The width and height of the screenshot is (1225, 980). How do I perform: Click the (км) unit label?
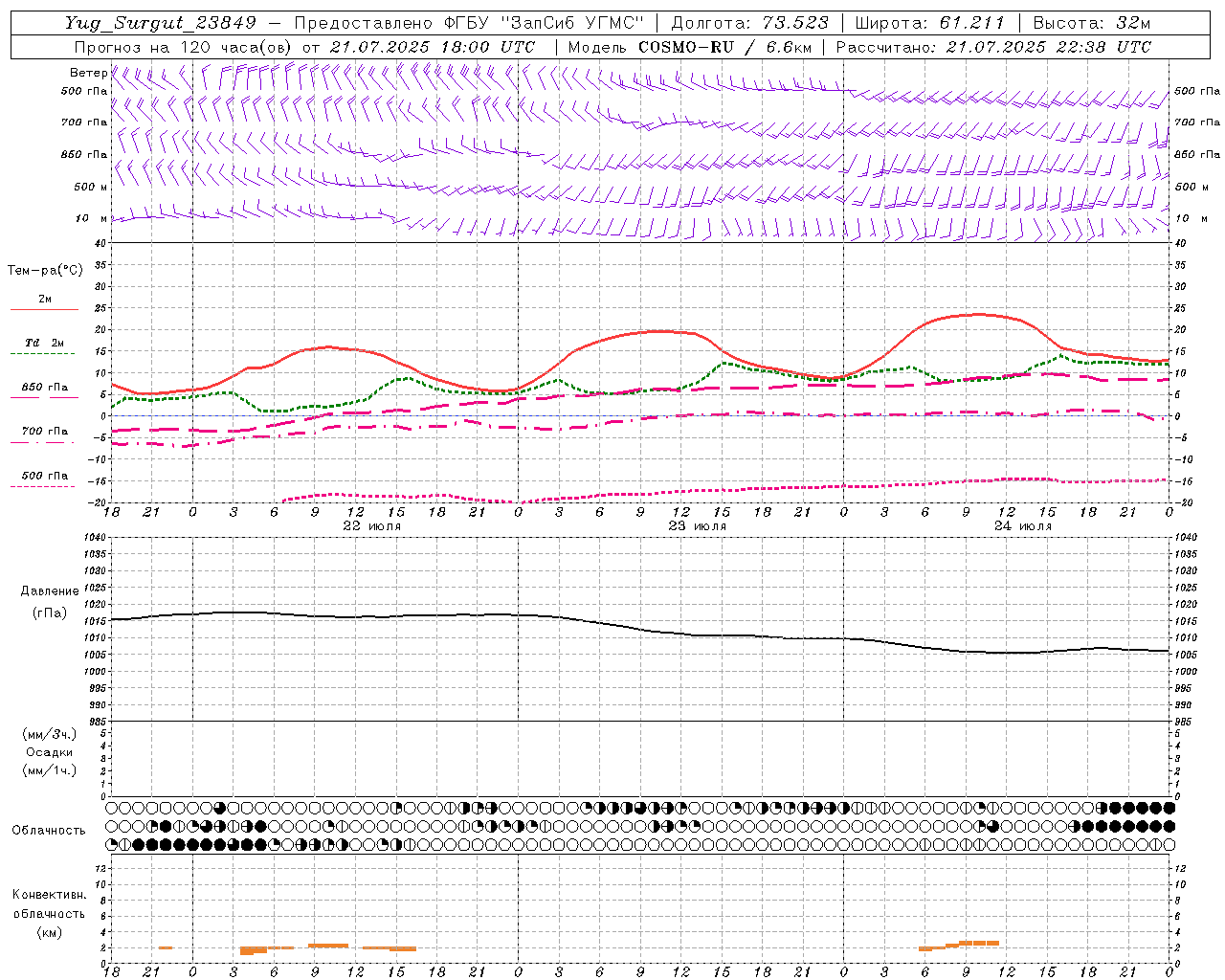coord(49,932)
